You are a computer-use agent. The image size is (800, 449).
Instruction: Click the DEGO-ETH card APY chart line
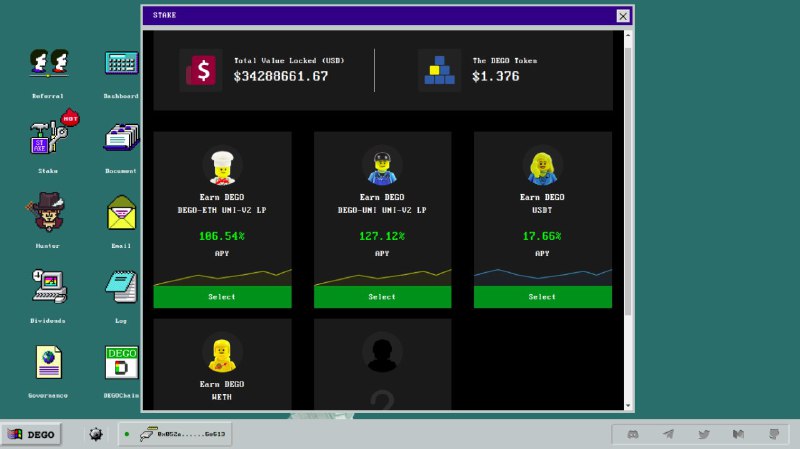[x=222, y=277]
